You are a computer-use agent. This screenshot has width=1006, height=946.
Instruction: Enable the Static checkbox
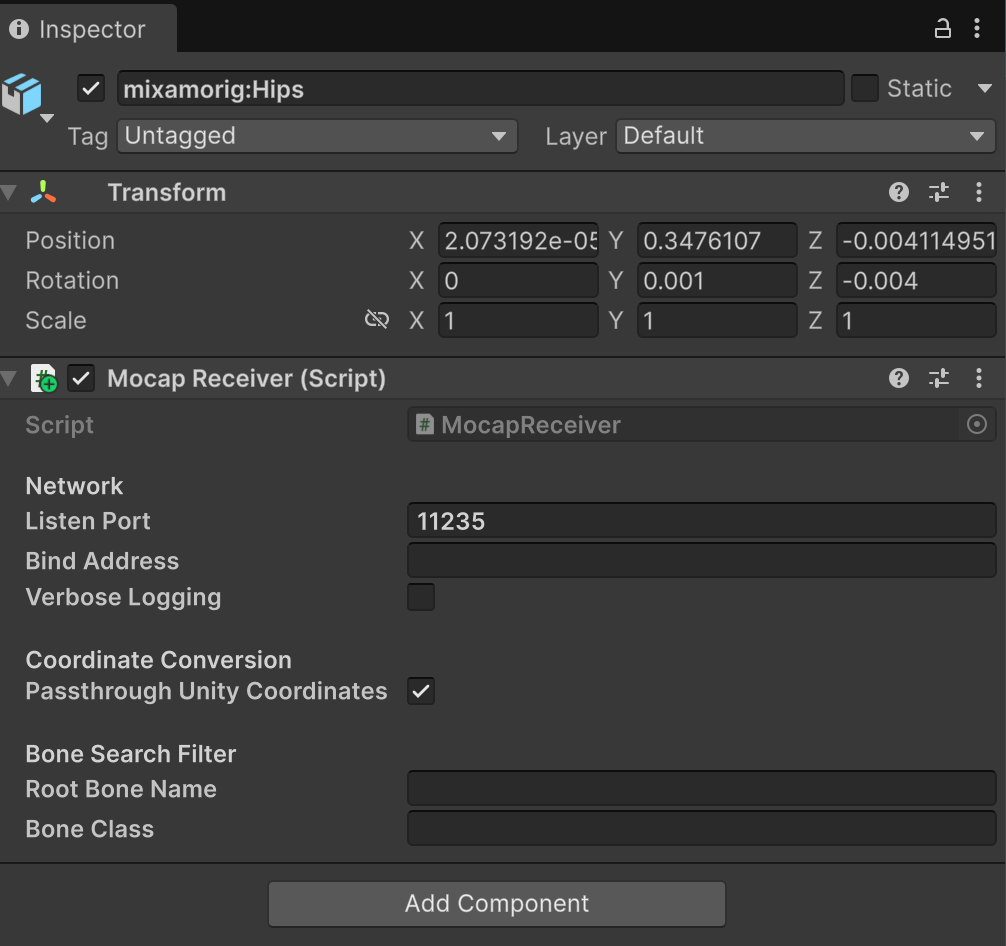[864, 89]
